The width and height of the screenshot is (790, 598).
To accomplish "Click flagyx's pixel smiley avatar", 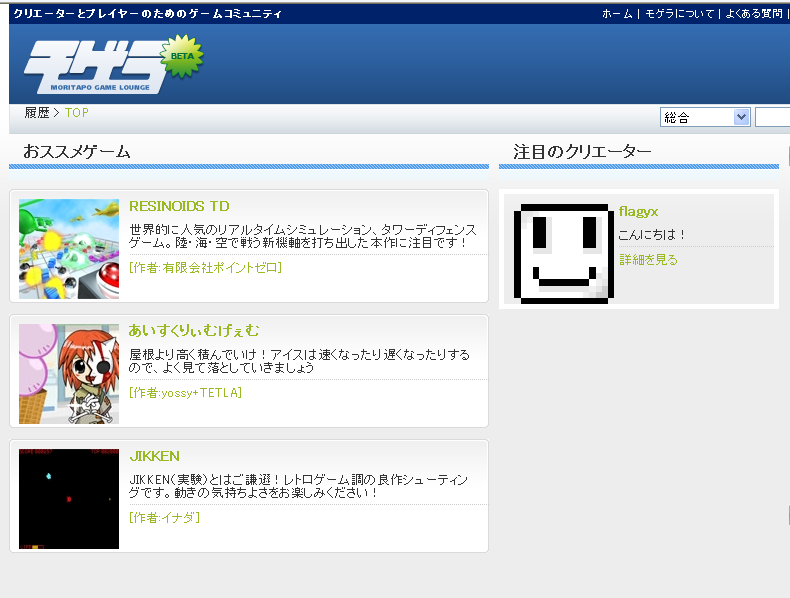I will 559,254.
